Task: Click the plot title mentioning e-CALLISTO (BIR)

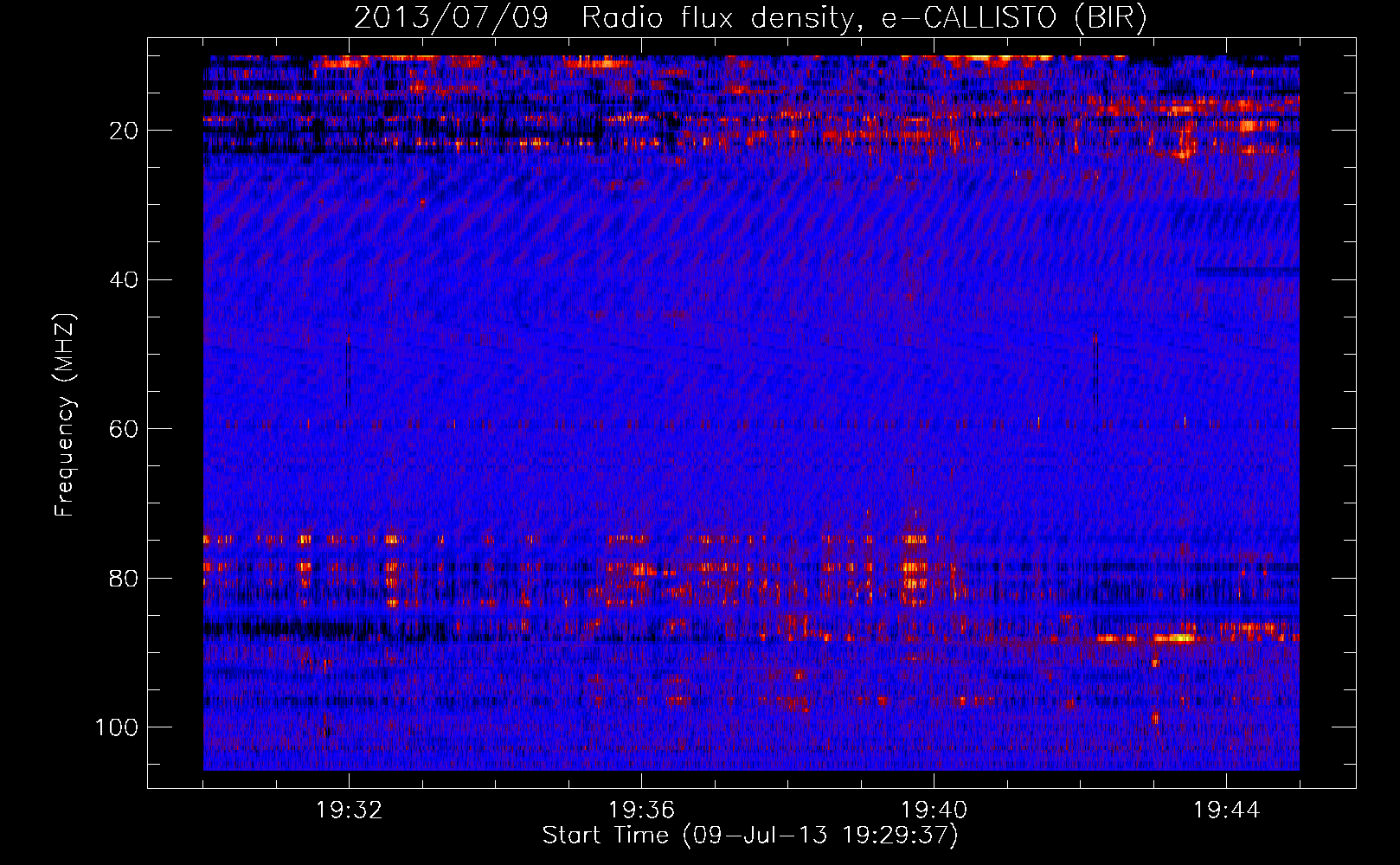Action: (x=750, y=18)
